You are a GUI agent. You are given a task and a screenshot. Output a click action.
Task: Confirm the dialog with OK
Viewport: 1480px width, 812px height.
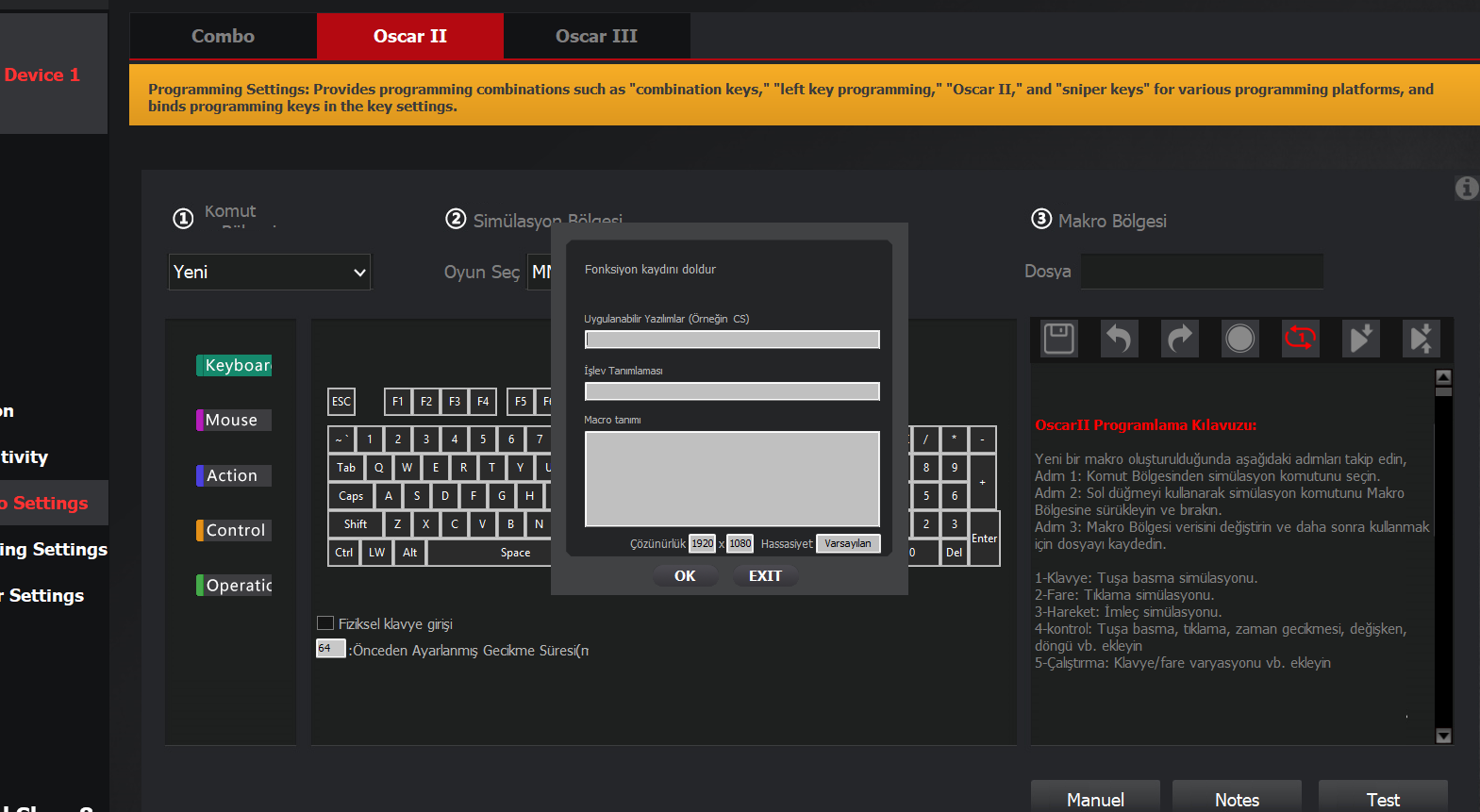[685, 576]
